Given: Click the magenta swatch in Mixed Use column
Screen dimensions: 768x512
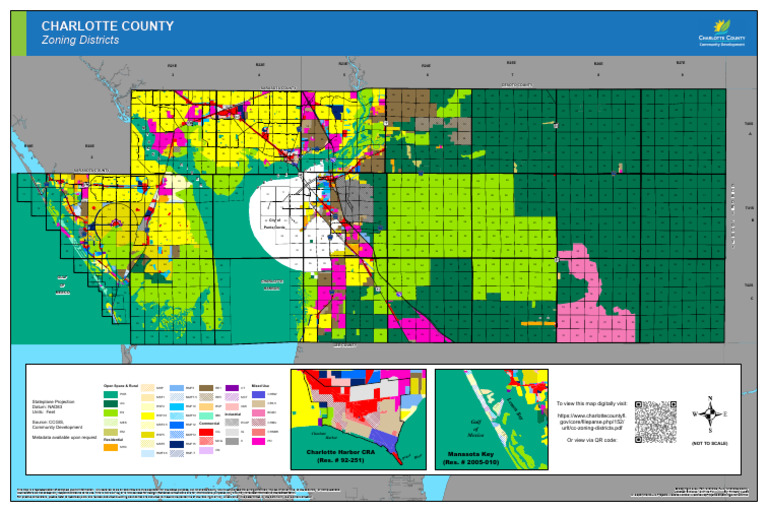Looking at the screenshot, I should (x=258, y=441).
